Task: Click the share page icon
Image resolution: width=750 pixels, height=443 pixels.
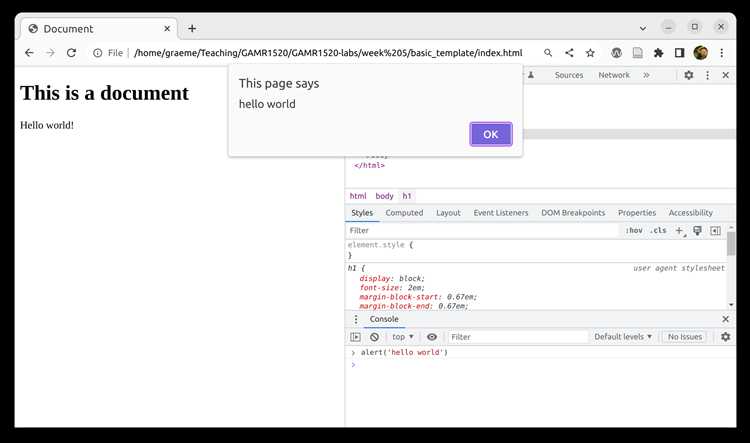Action: [569, 53]
